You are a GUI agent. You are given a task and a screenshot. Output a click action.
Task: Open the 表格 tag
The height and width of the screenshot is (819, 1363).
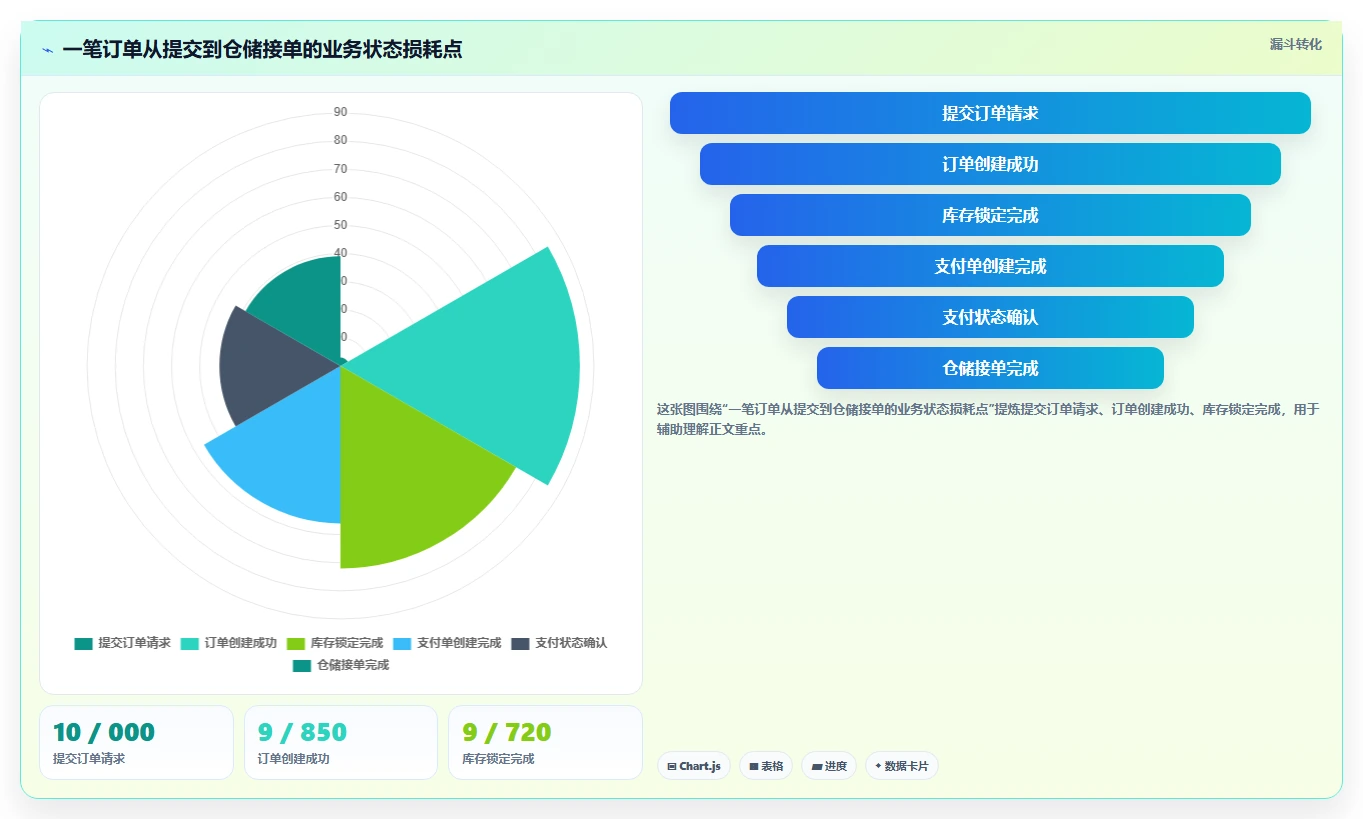point(766,766)
